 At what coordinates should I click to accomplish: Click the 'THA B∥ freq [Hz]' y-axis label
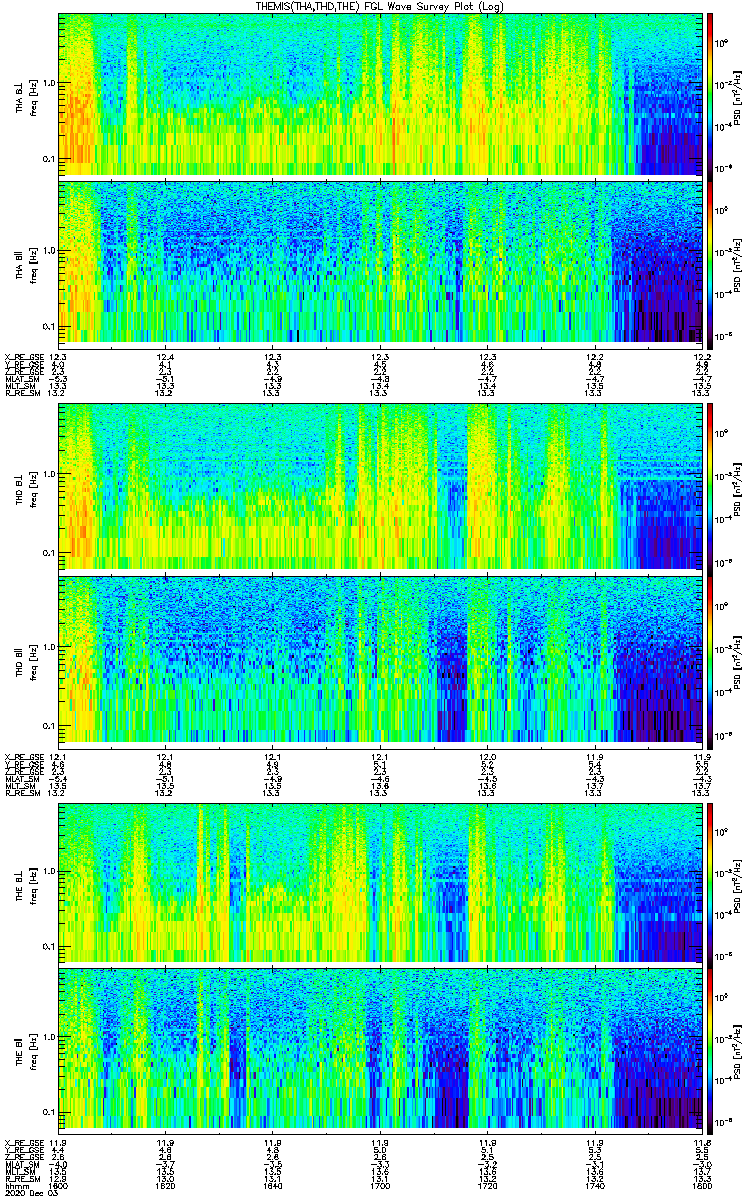pyautogui.click(x=26, y=263)
